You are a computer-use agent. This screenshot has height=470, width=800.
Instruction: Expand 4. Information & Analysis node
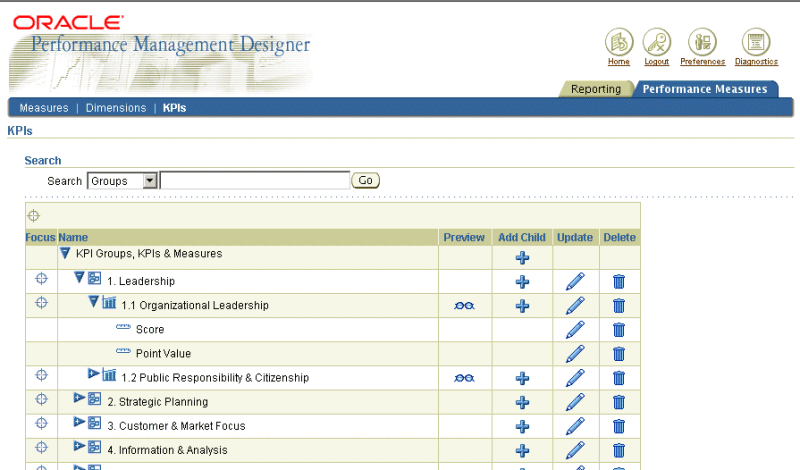(x=79, y=446)
